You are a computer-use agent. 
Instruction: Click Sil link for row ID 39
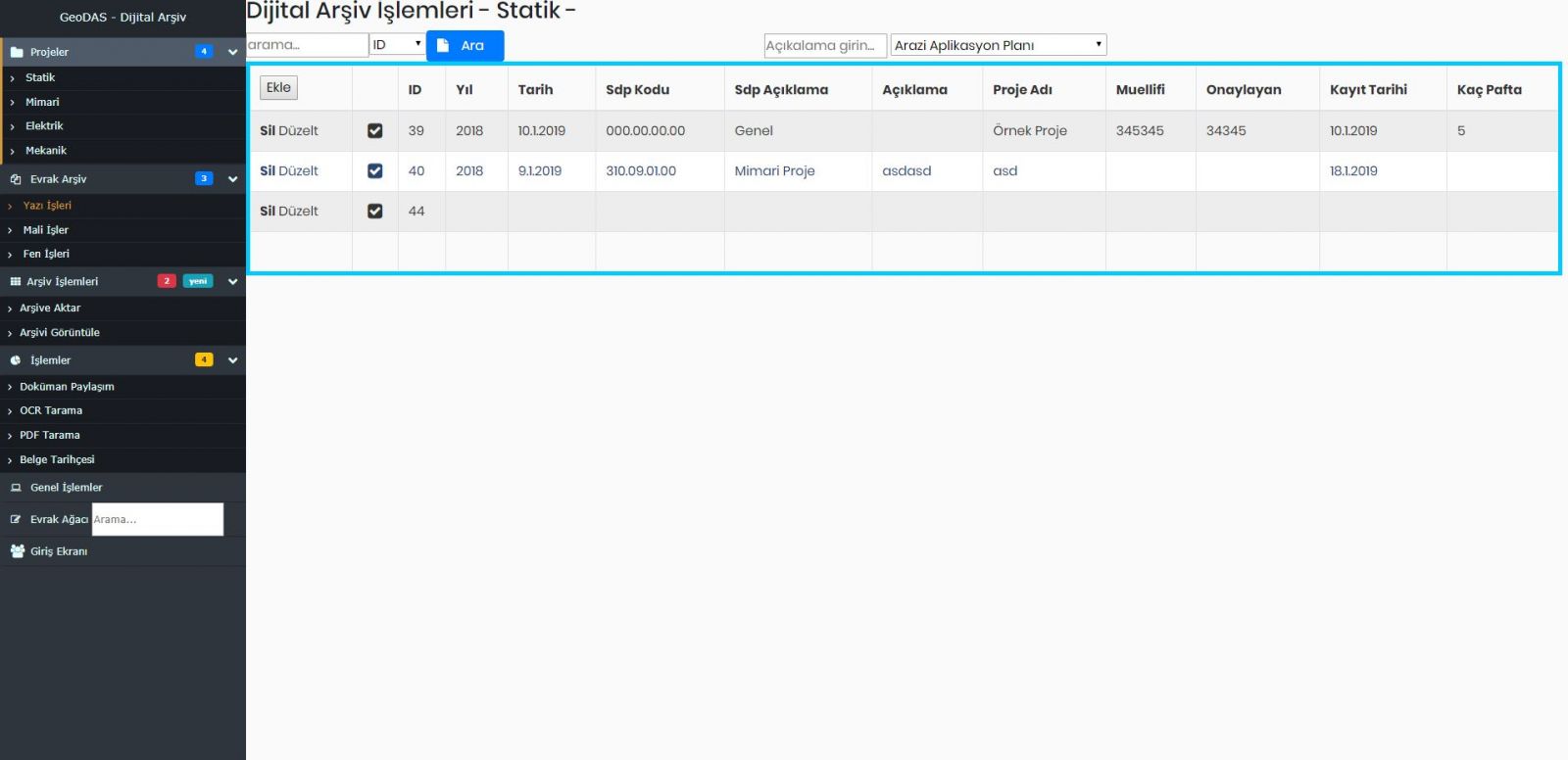click(x=267, y=131)
